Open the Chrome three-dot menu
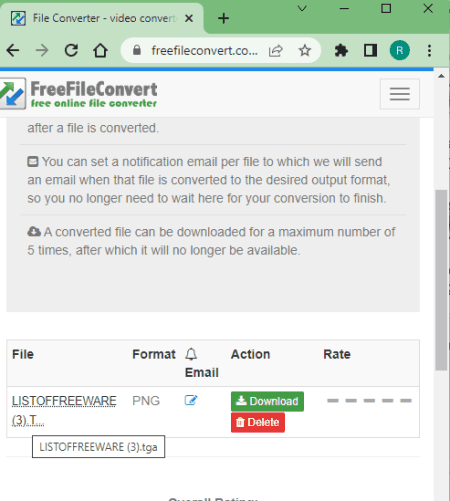 click(x=429, y=51)
